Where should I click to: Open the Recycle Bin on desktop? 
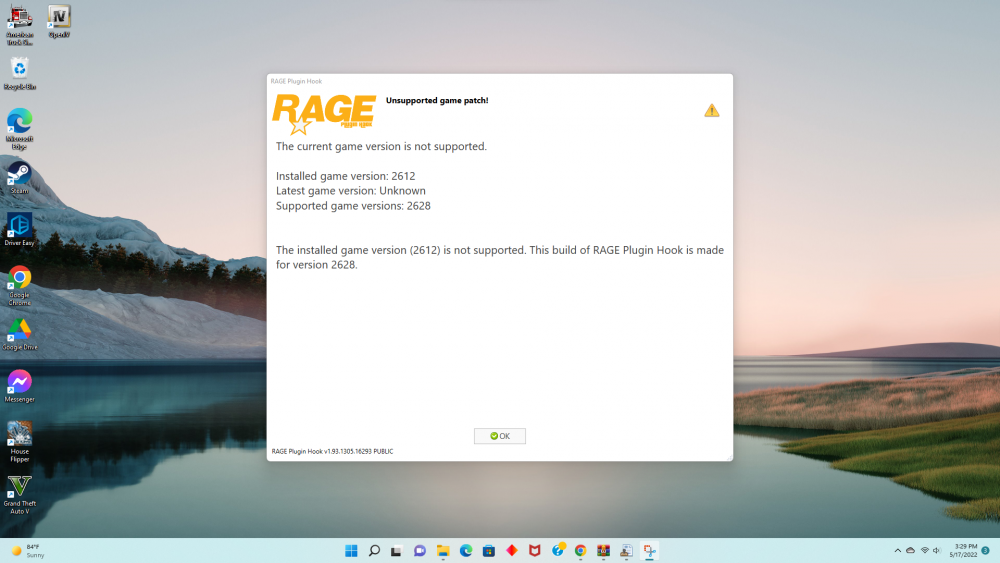[19, 73]
